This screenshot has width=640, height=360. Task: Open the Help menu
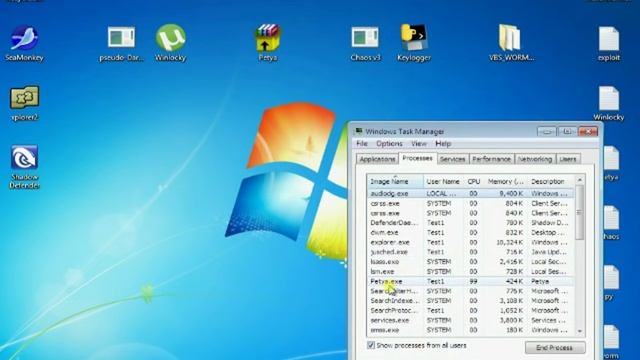[443, 144]
